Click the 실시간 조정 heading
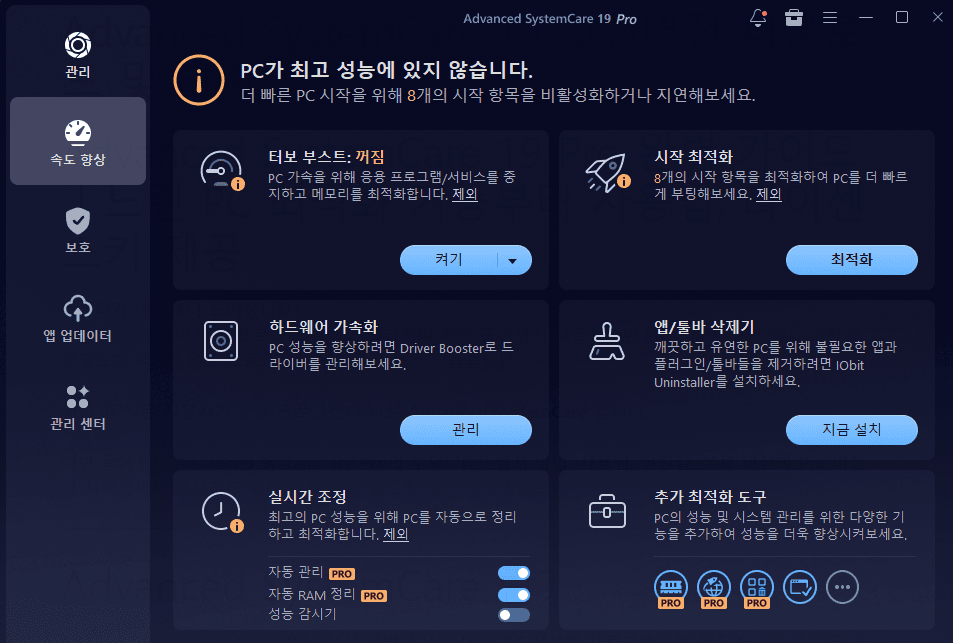Screen dimensions: 953x643 coord(308,497)
